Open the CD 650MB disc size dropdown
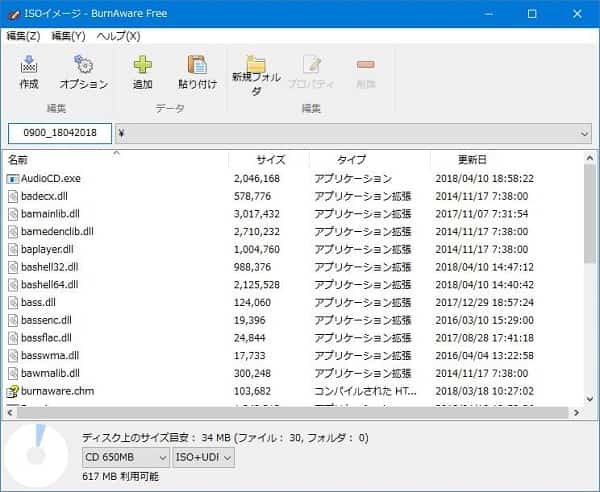This screenshot has width=600, height=492. (x=126, y=457)
